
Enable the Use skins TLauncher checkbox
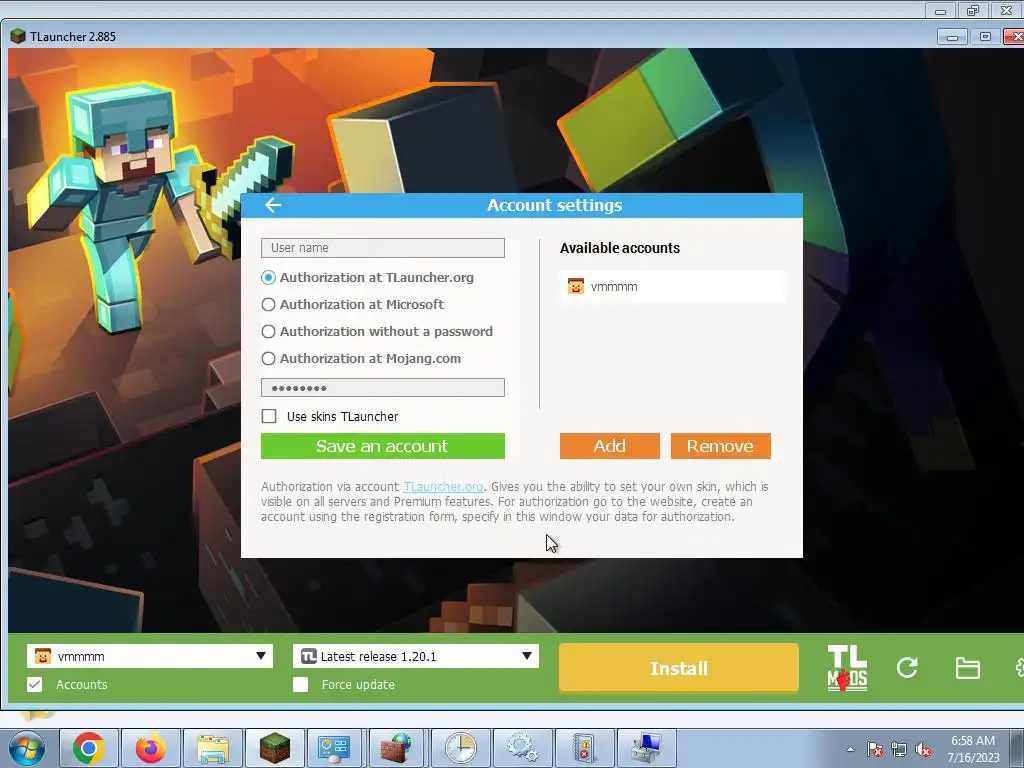click(269, 416)
